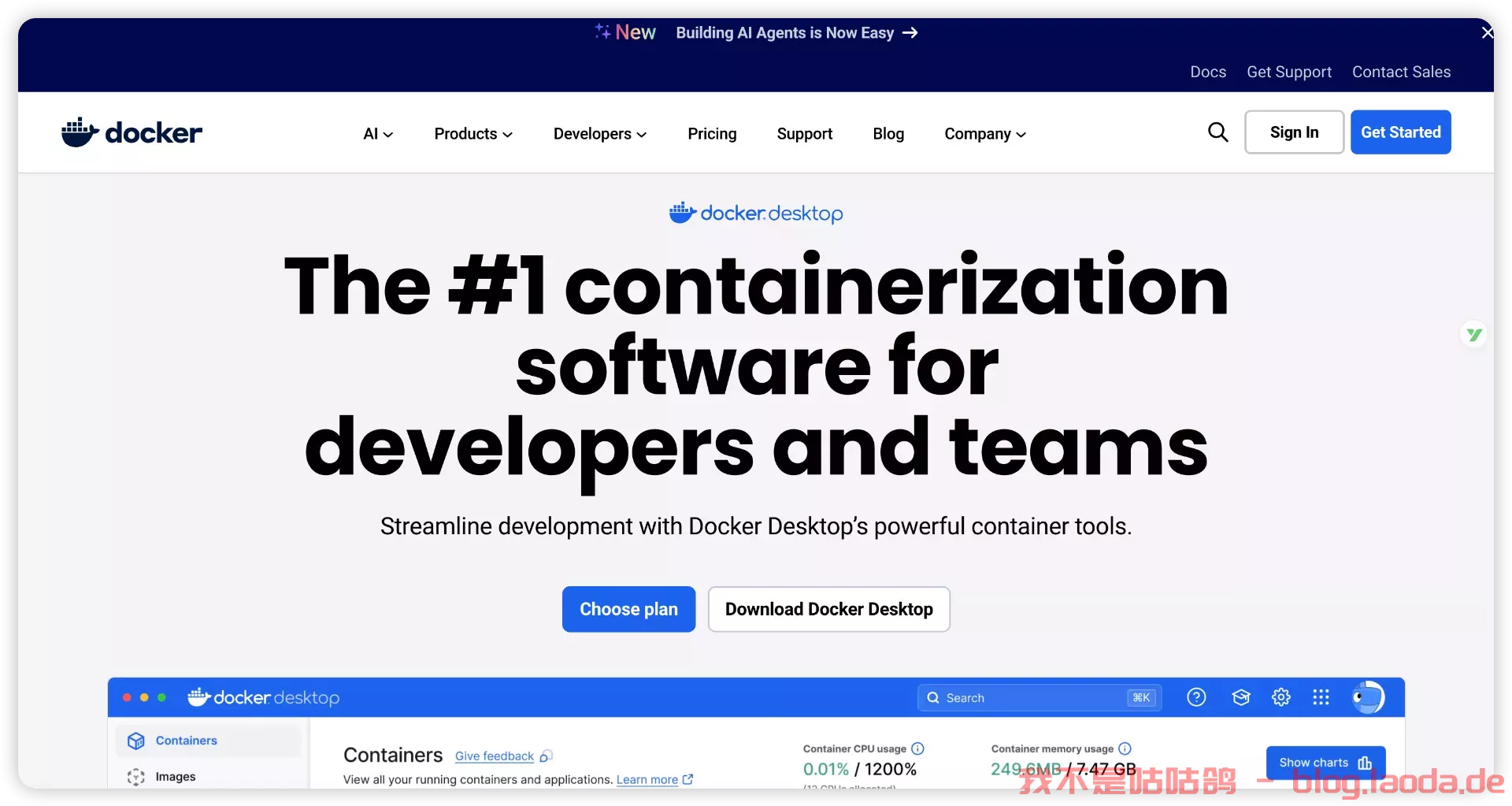
Task: Click the docker desktop logo in app titlebar
Action: click(x=263, y=697)
